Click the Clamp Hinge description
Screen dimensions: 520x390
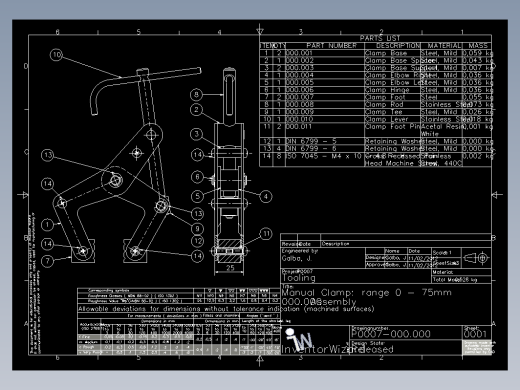(x=387, y=90)
